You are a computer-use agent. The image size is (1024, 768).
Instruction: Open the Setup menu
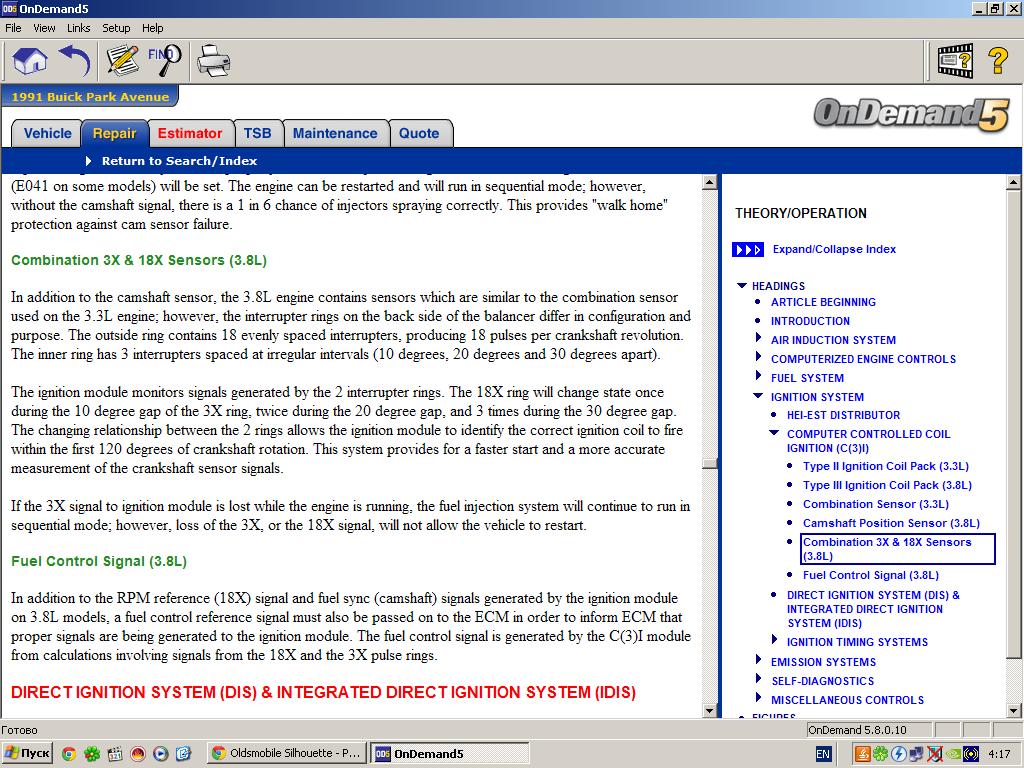point(116,28)
